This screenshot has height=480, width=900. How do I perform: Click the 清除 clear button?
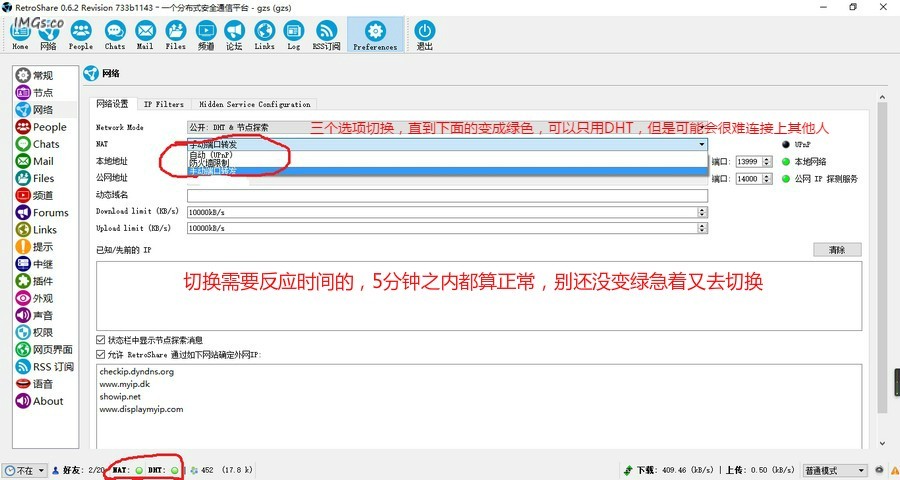(837, 250)
